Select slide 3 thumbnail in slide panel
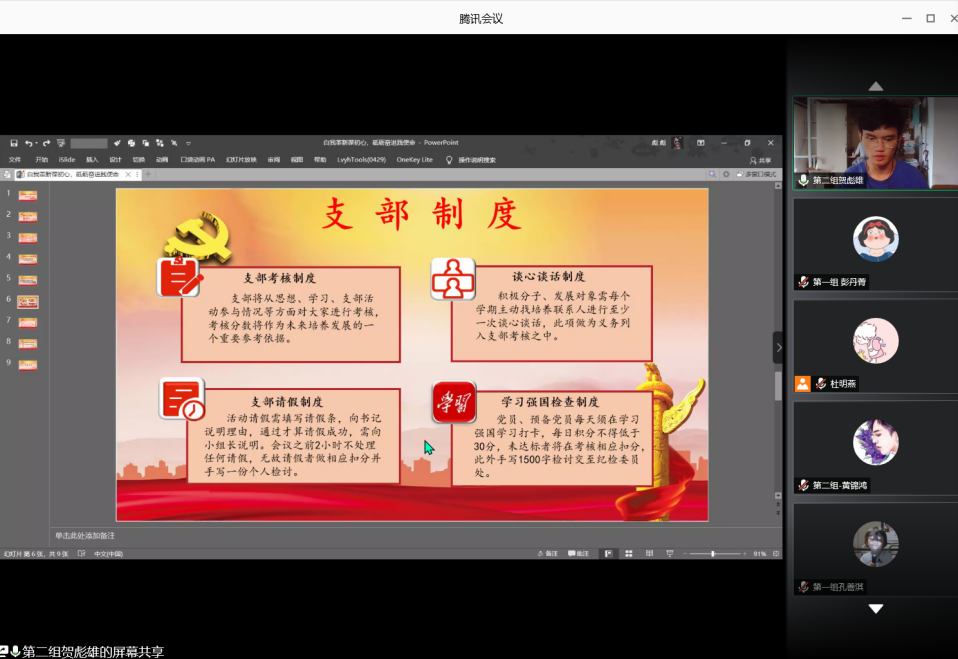The width and height of the screenshot is (958, 659). [x=27, y=237]
